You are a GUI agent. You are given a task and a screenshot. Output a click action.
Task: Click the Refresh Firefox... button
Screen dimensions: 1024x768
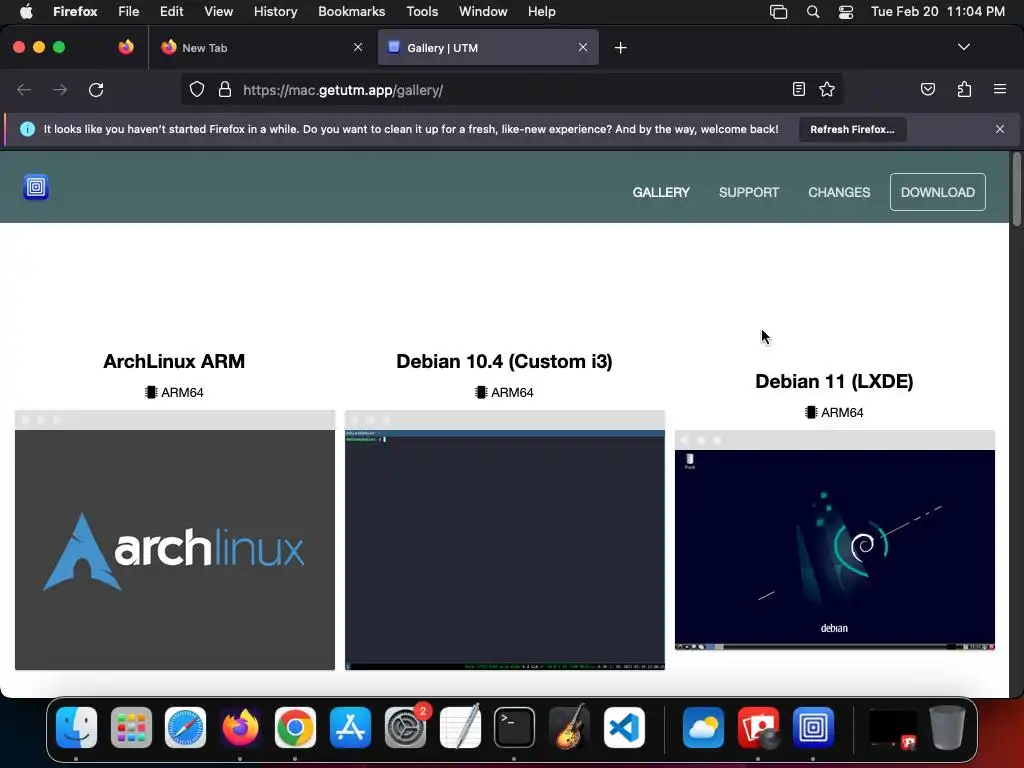coord(852,129)
